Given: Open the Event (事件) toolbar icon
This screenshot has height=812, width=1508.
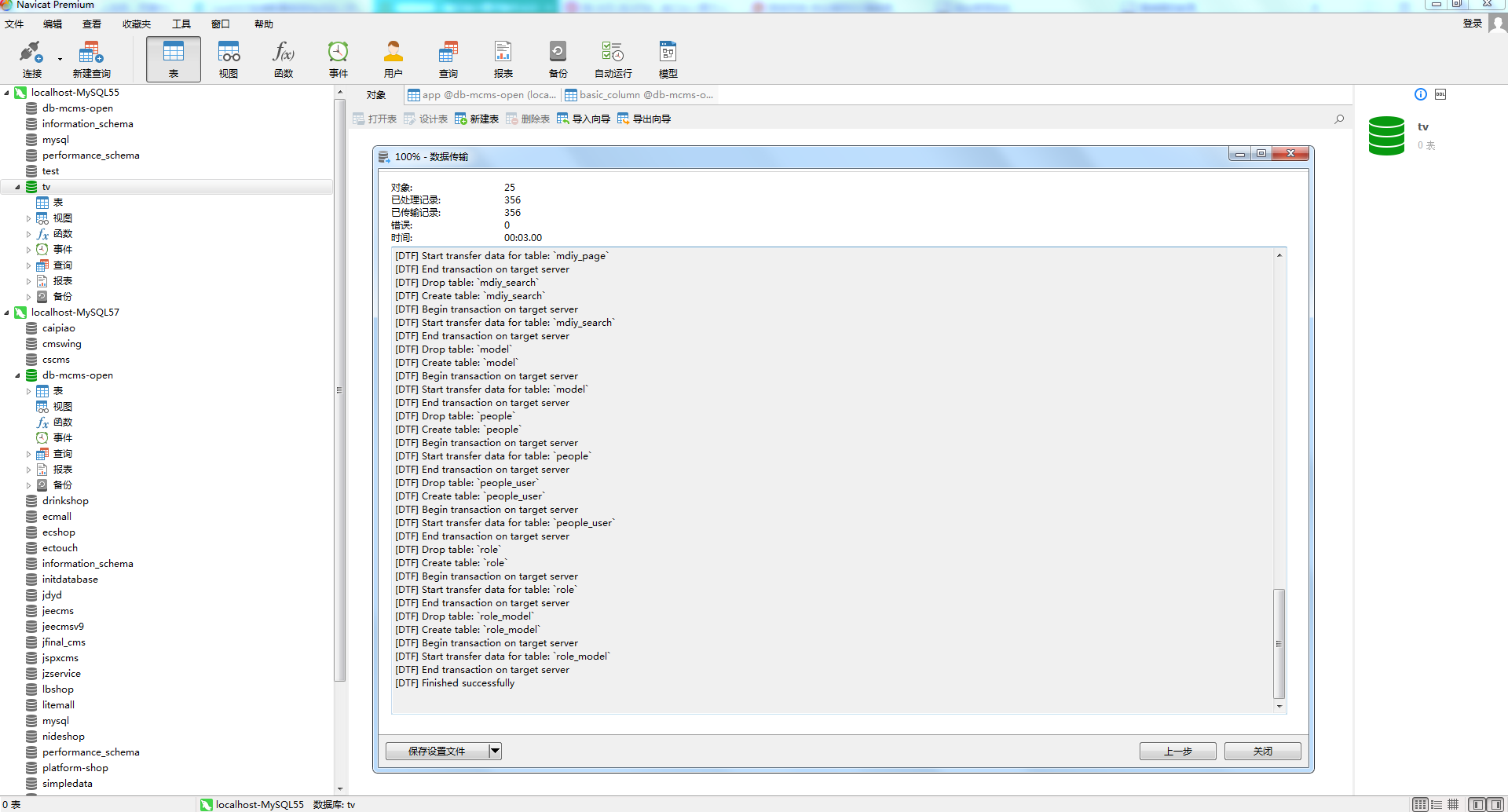Looking at the screenshot, I should (339, 60).
